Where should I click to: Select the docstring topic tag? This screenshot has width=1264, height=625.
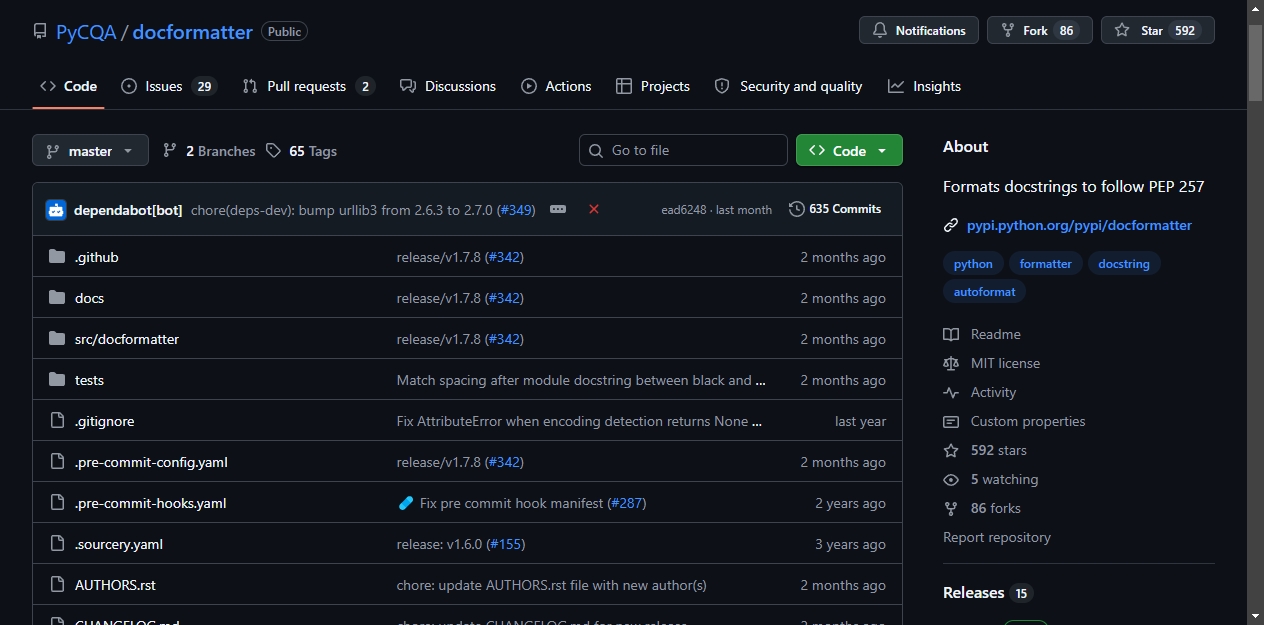(1124, 264)
